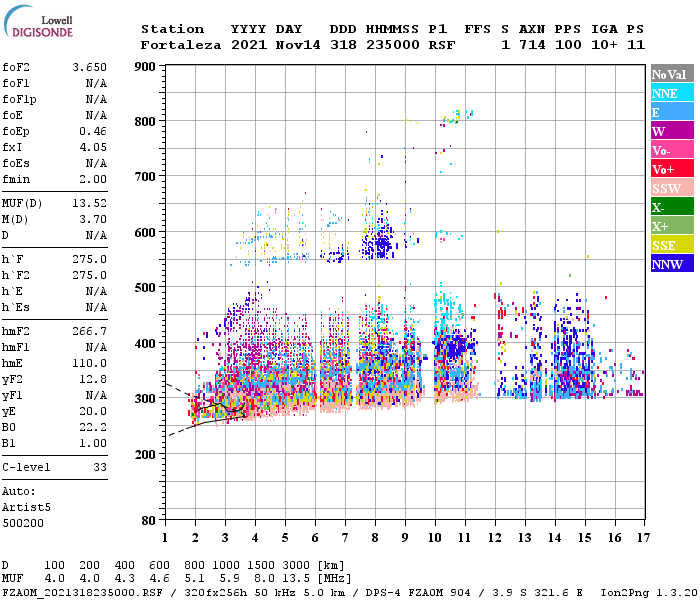Click the FZAOM_2021318235000.RSF file name
Image resolution: width=700 pixels, height=600 pixels.
click(83, 592)
